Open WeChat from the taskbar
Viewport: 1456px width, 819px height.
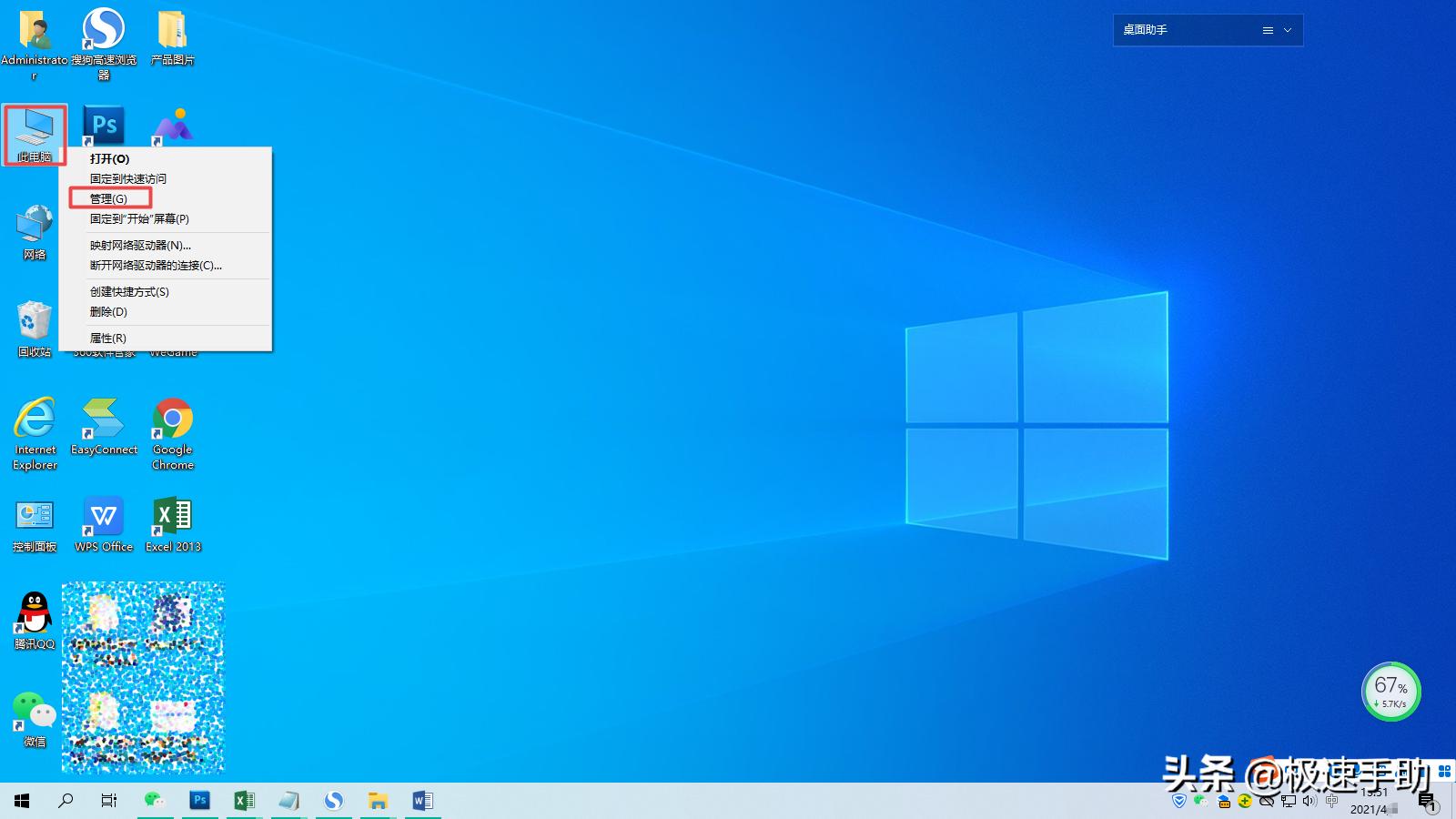tap(156, 801)
